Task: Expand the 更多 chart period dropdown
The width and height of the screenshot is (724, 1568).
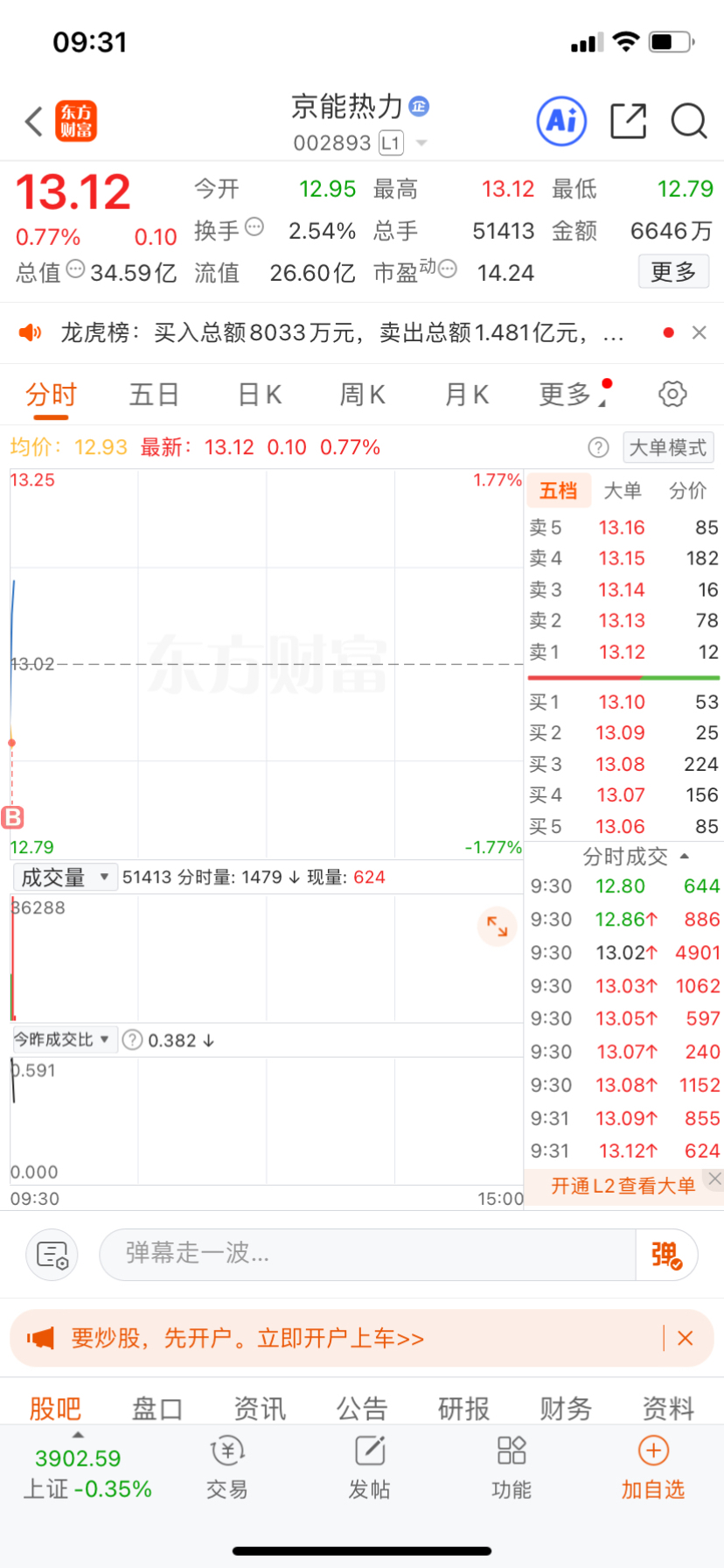Action: [x=574, y=395]
